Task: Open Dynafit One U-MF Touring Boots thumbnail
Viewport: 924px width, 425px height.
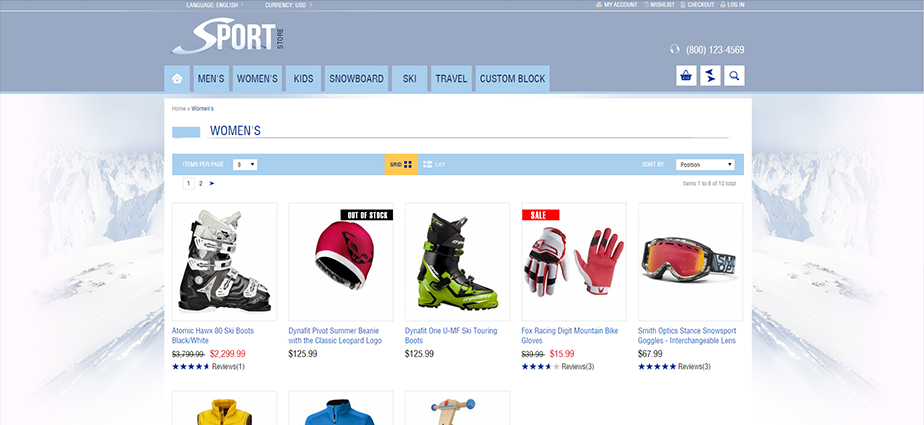Action: pos(457,262)
